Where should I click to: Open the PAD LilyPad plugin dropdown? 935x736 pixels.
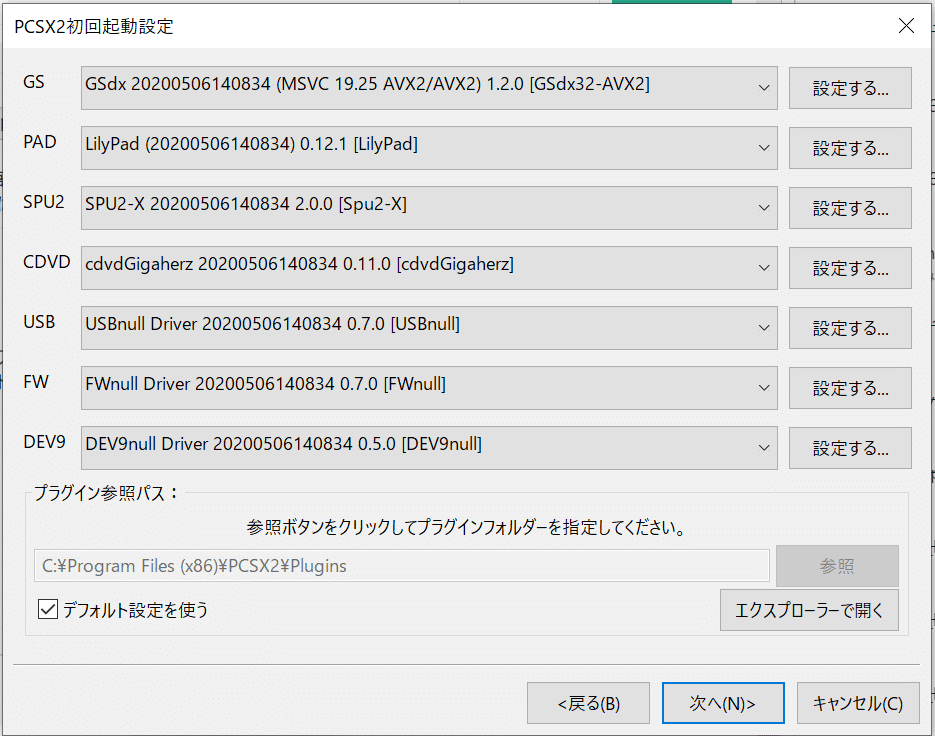[x=429, y=148]
